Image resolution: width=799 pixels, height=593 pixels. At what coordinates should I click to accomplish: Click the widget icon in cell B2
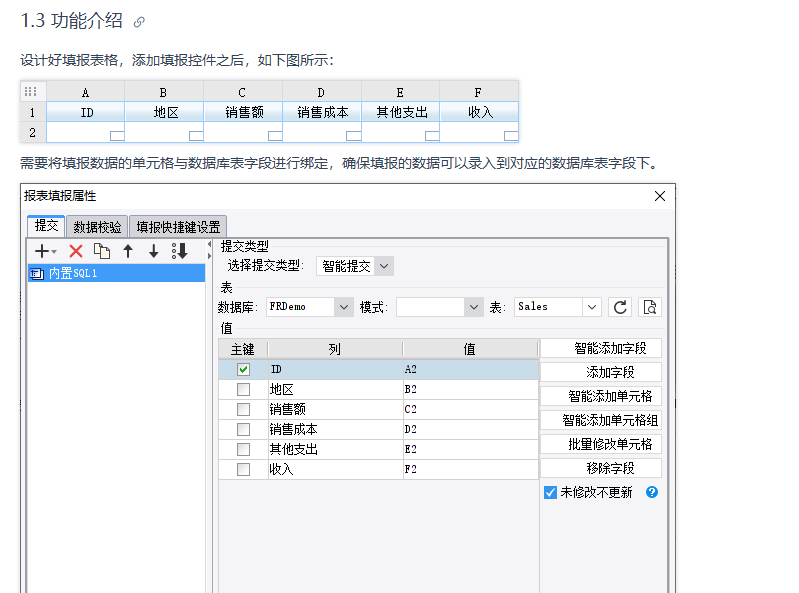[196, 136]
